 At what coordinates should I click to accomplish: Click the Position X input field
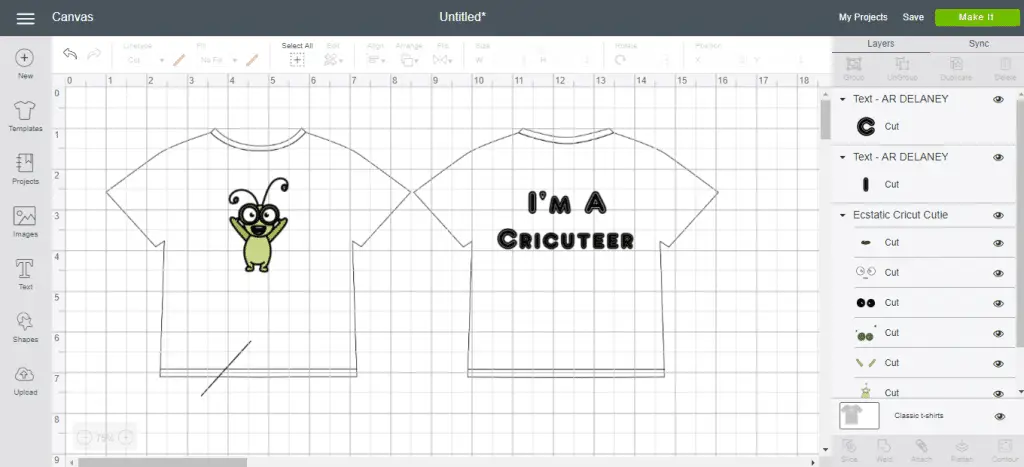click(724, 60)
